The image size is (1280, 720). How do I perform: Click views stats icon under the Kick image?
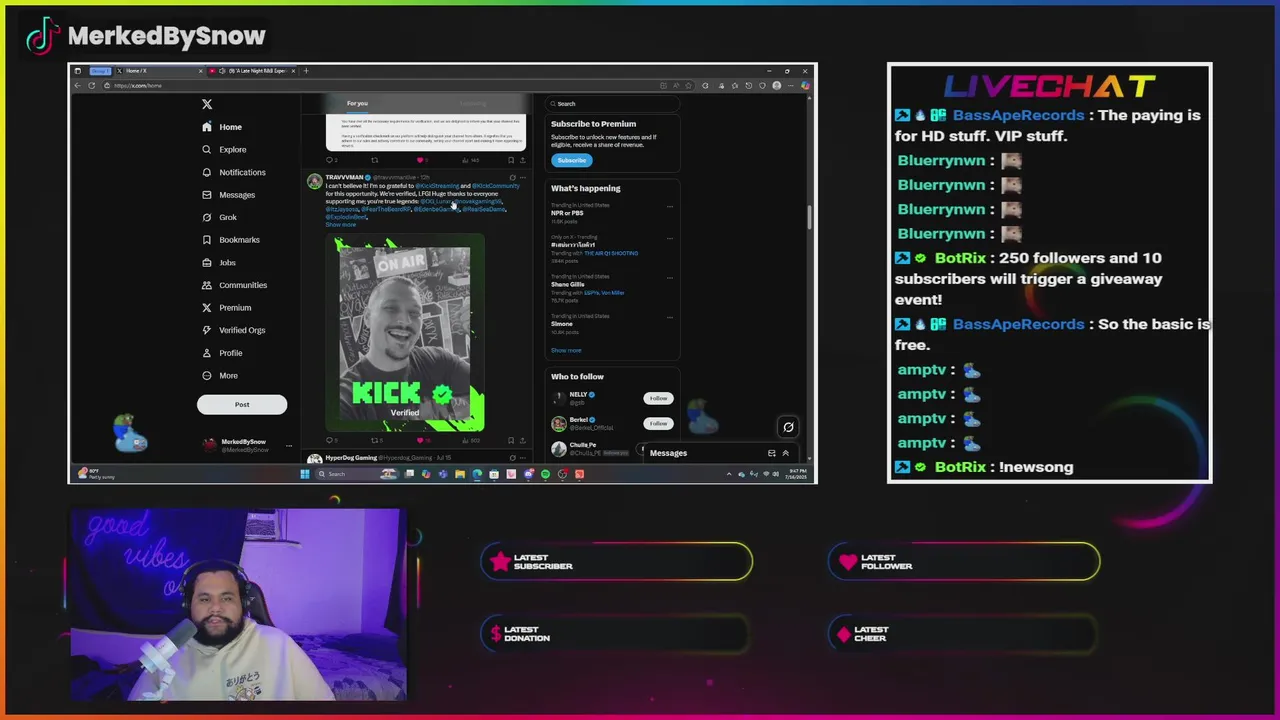point(467,440)
